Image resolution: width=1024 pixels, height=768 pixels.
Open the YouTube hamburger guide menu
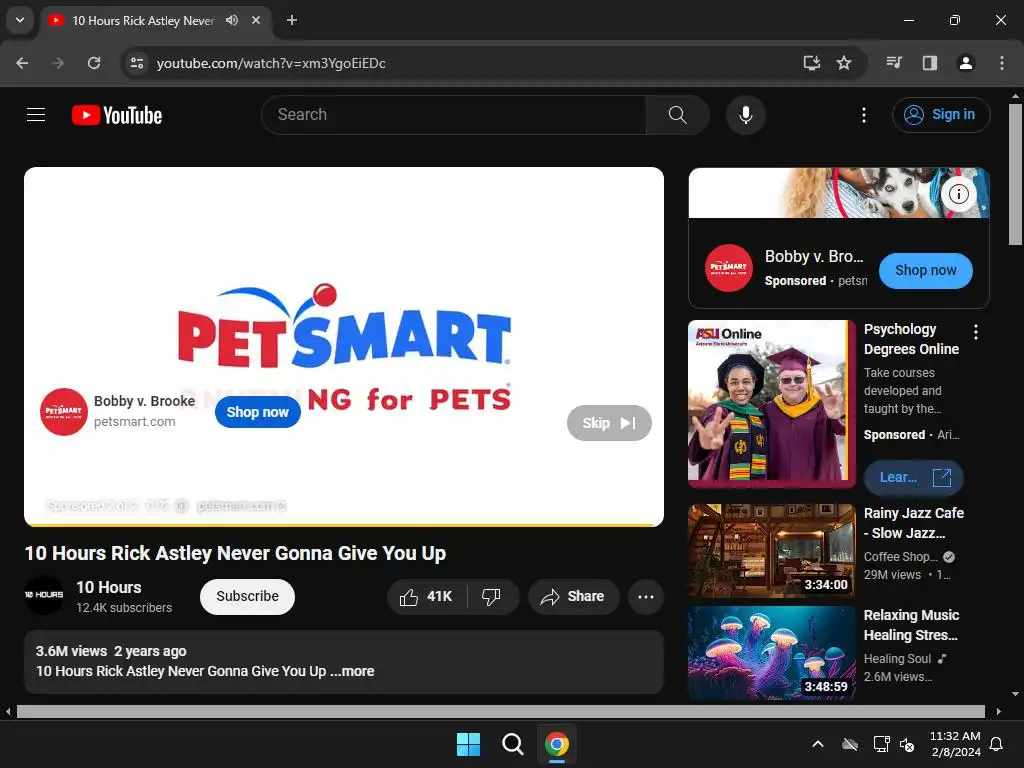click(36, 115)
